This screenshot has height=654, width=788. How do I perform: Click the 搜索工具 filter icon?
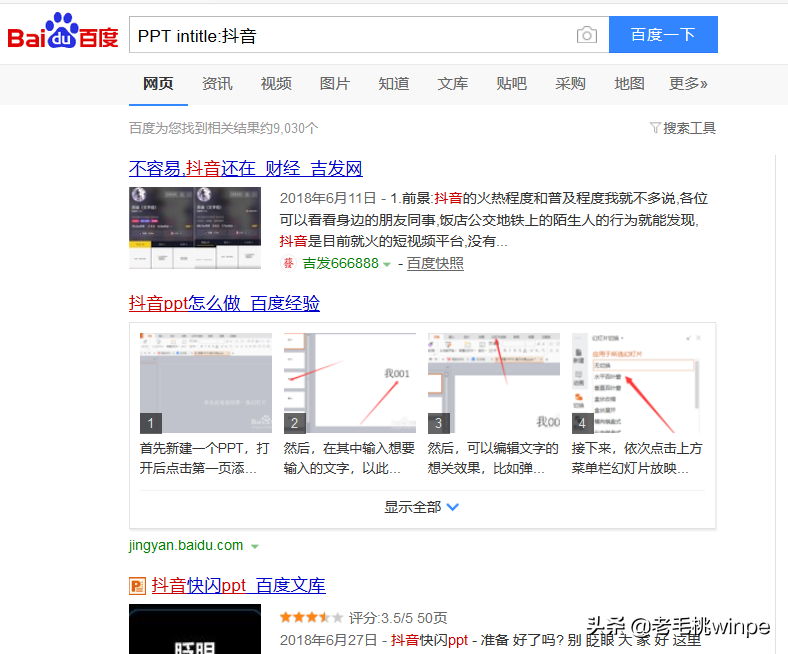pos(655,128)
